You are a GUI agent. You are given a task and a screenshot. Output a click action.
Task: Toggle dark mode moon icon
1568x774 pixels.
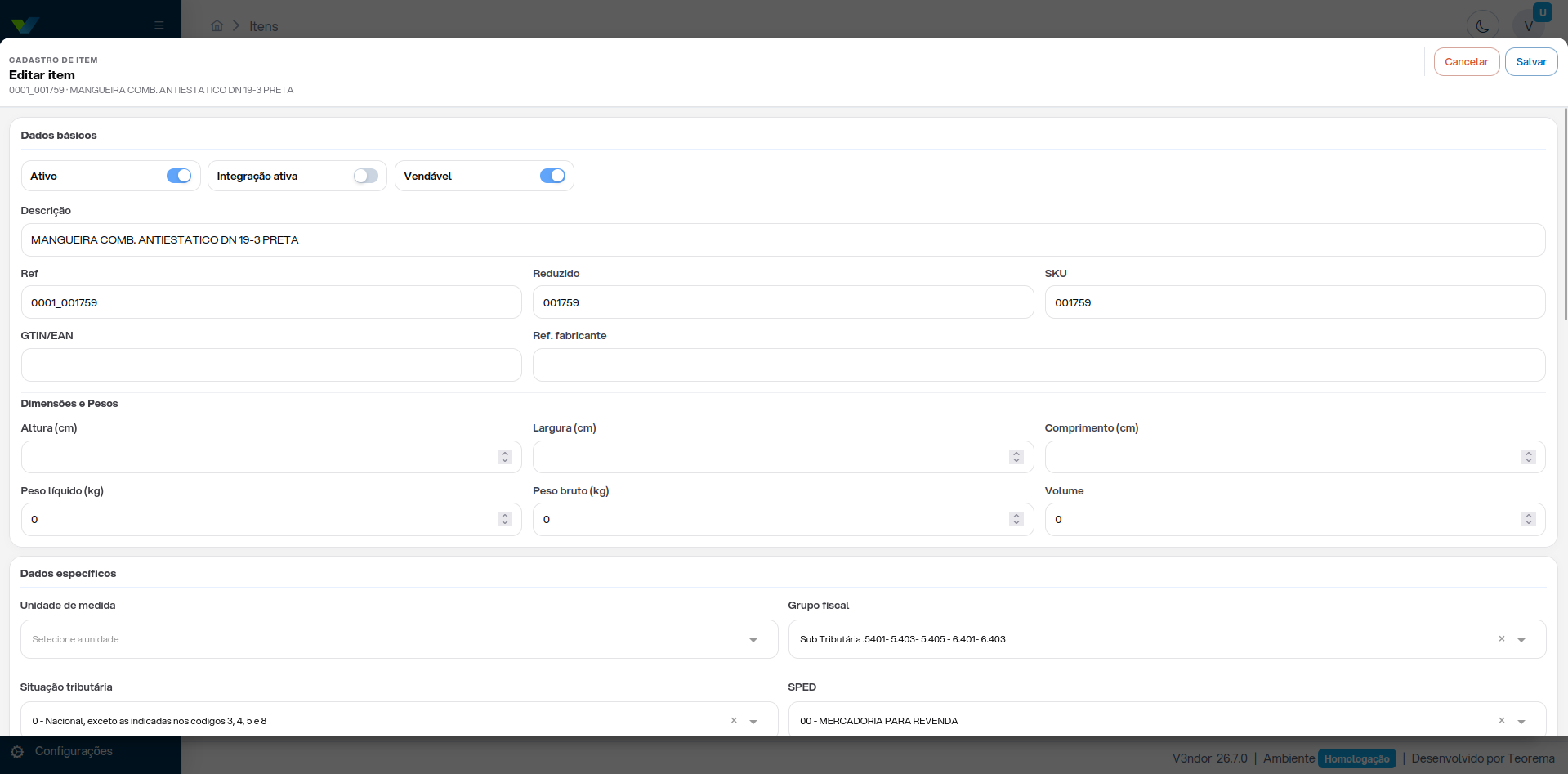pos(1483,26)
